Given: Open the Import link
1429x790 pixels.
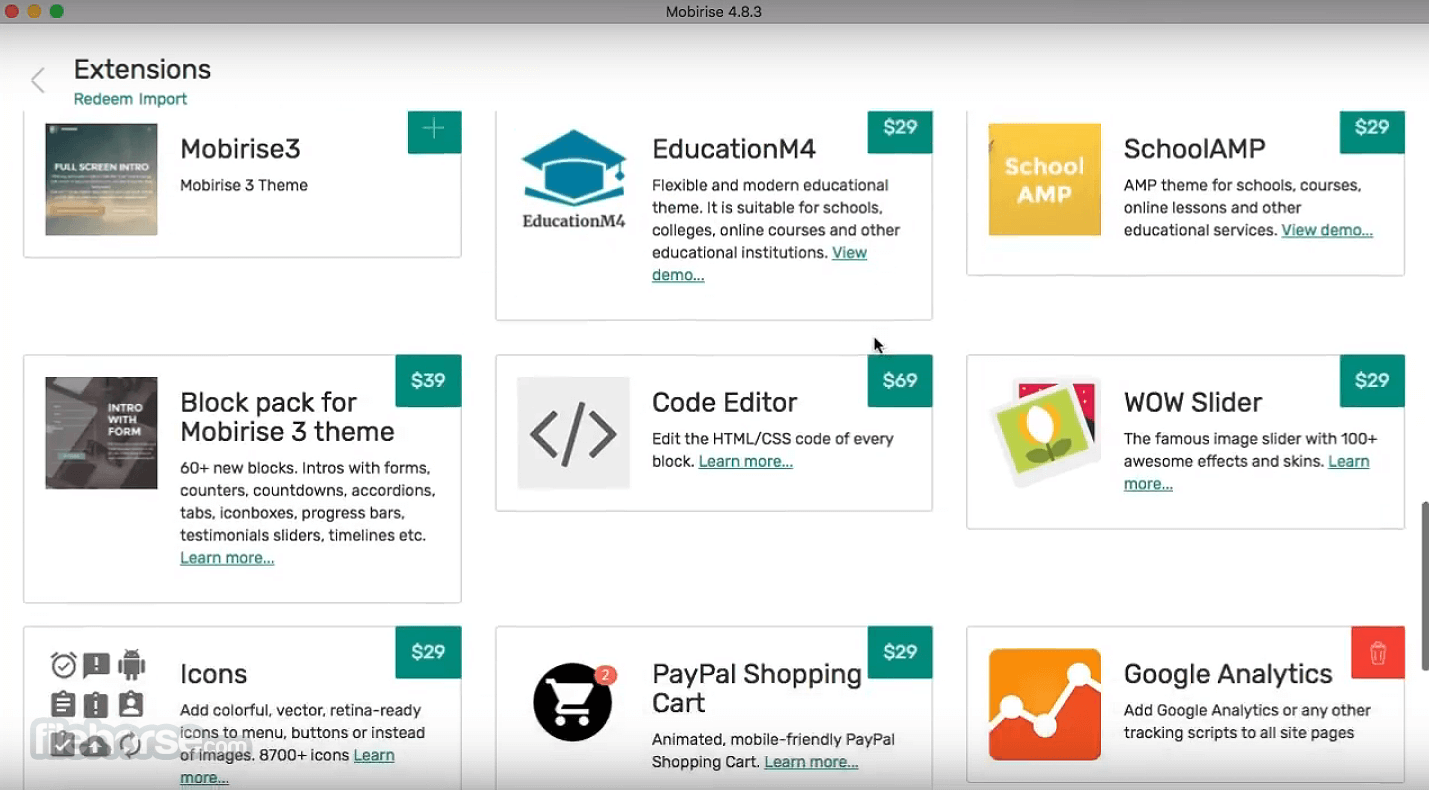Looking at the screenshot, I should [x=163, y=99].
